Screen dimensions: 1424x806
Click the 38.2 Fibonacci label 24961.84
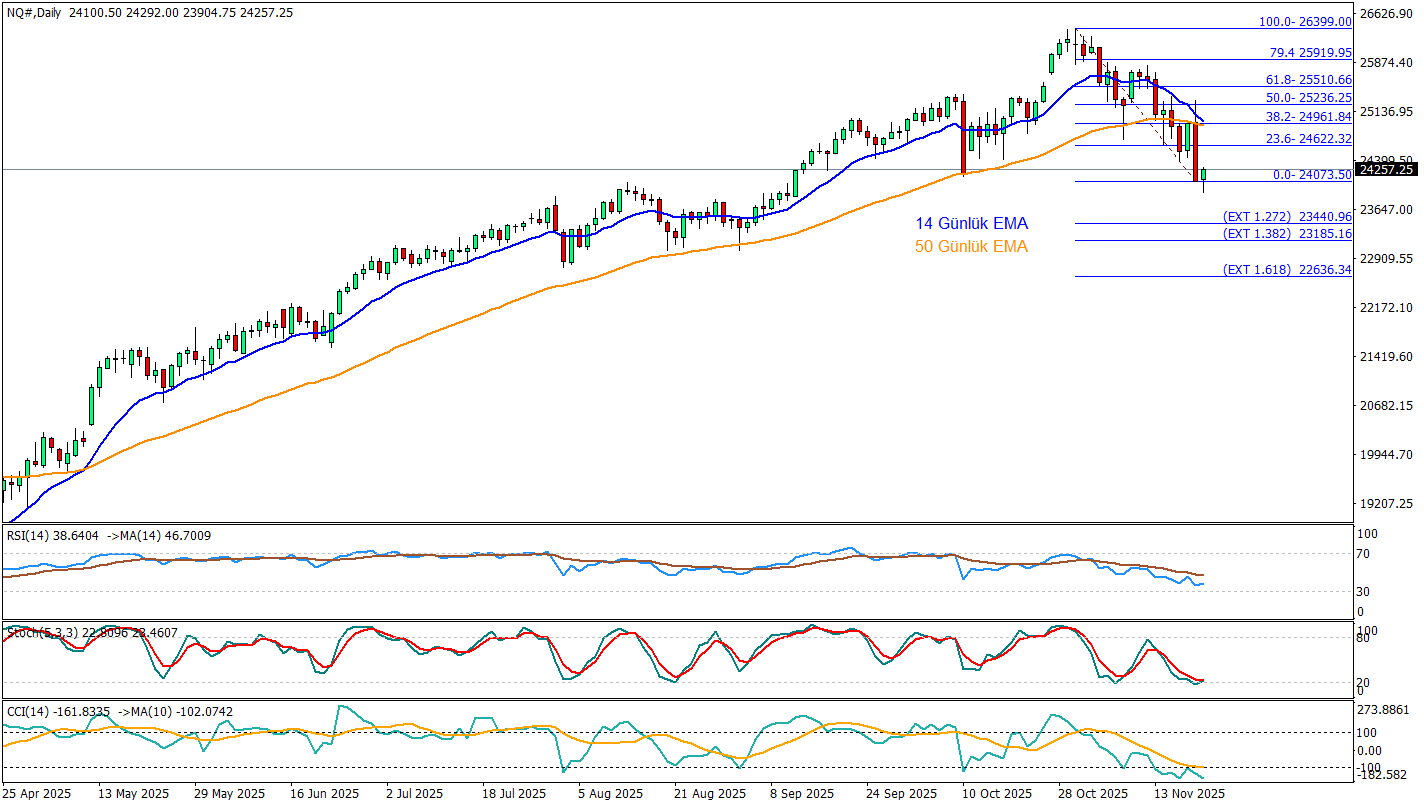(x=1299, y=117)
